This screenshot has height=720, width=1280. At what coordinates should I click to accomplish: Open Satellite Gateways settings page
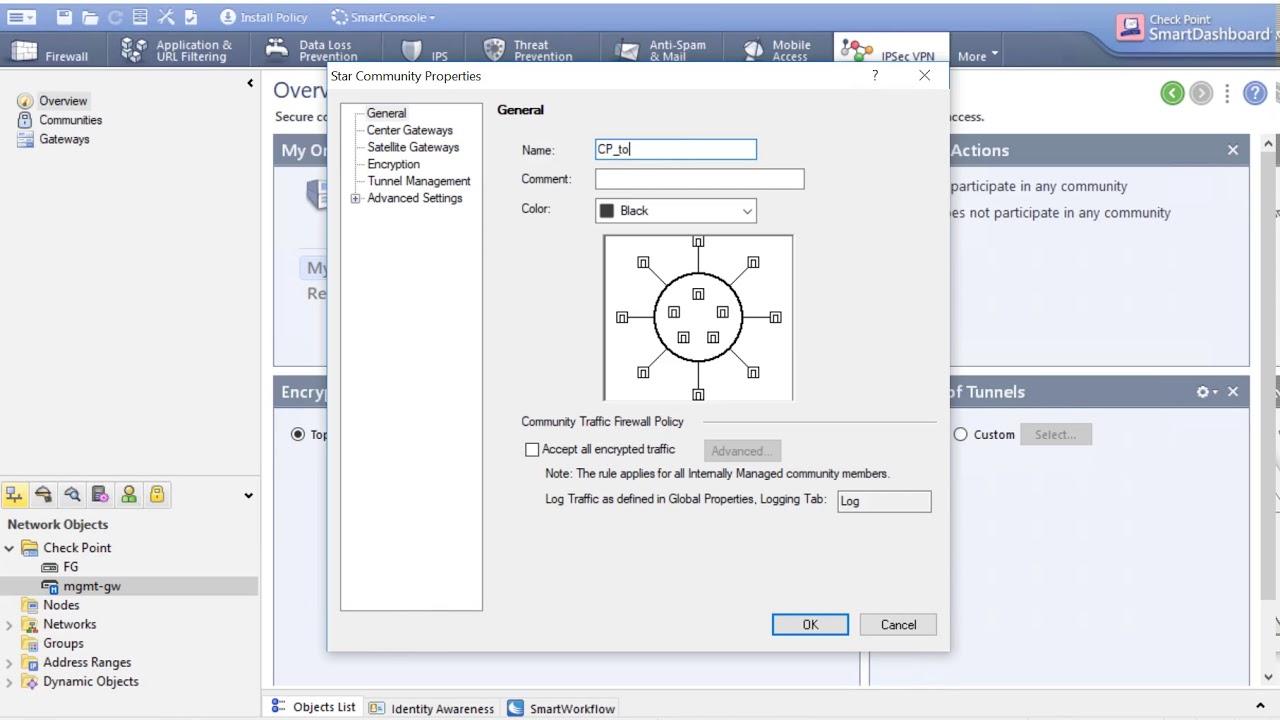pos(413,147)
